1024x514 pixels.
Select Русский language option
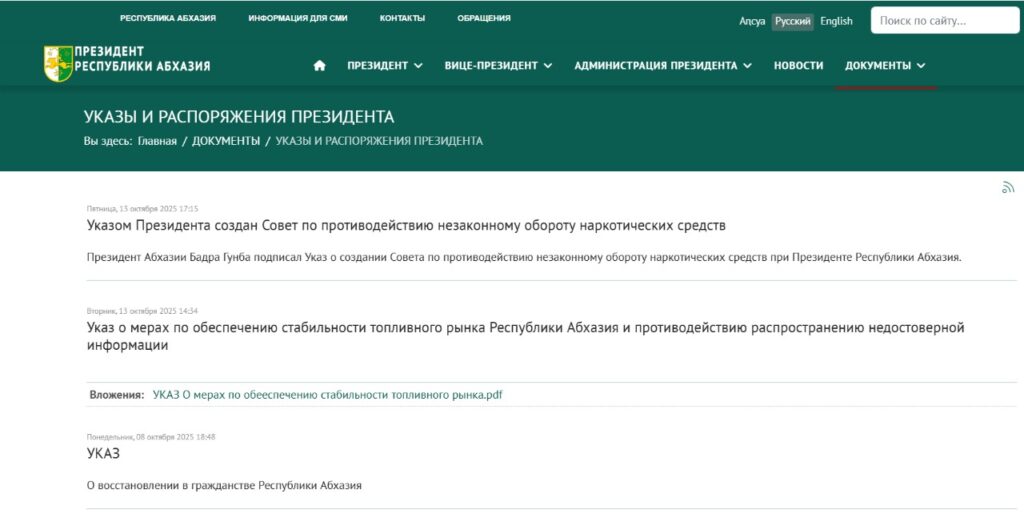793,21
